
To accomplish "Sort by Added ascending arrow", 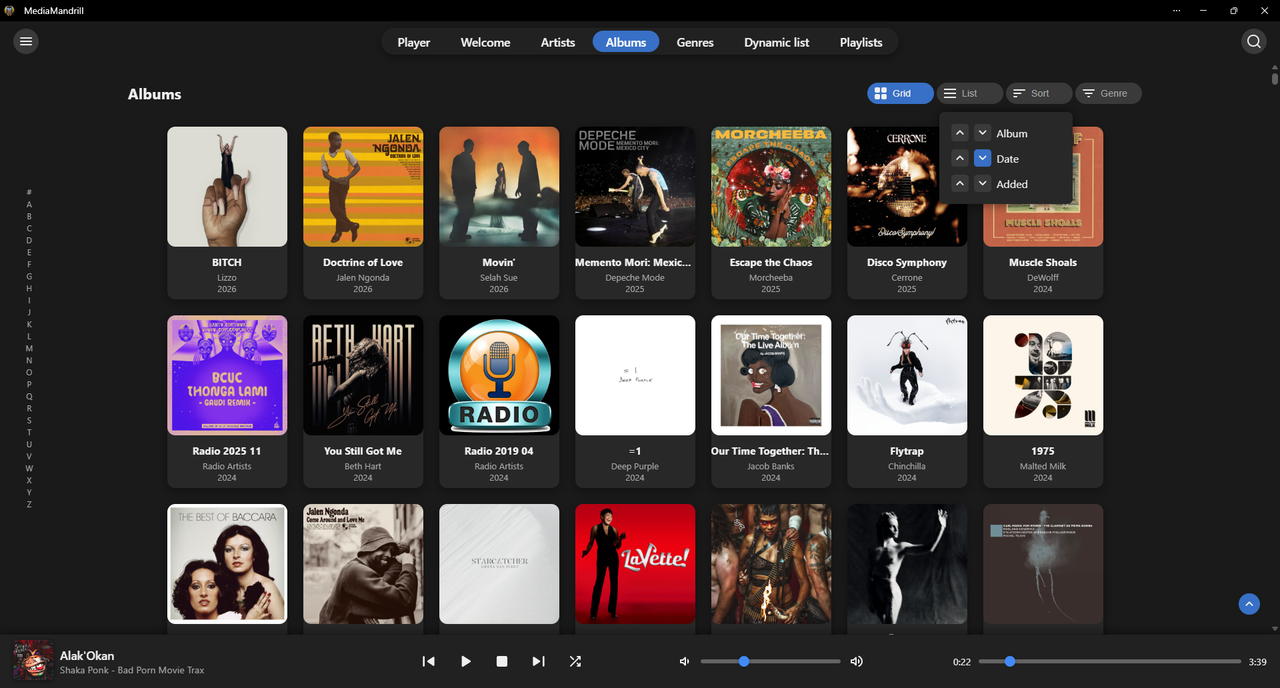I will pos(959,183).
